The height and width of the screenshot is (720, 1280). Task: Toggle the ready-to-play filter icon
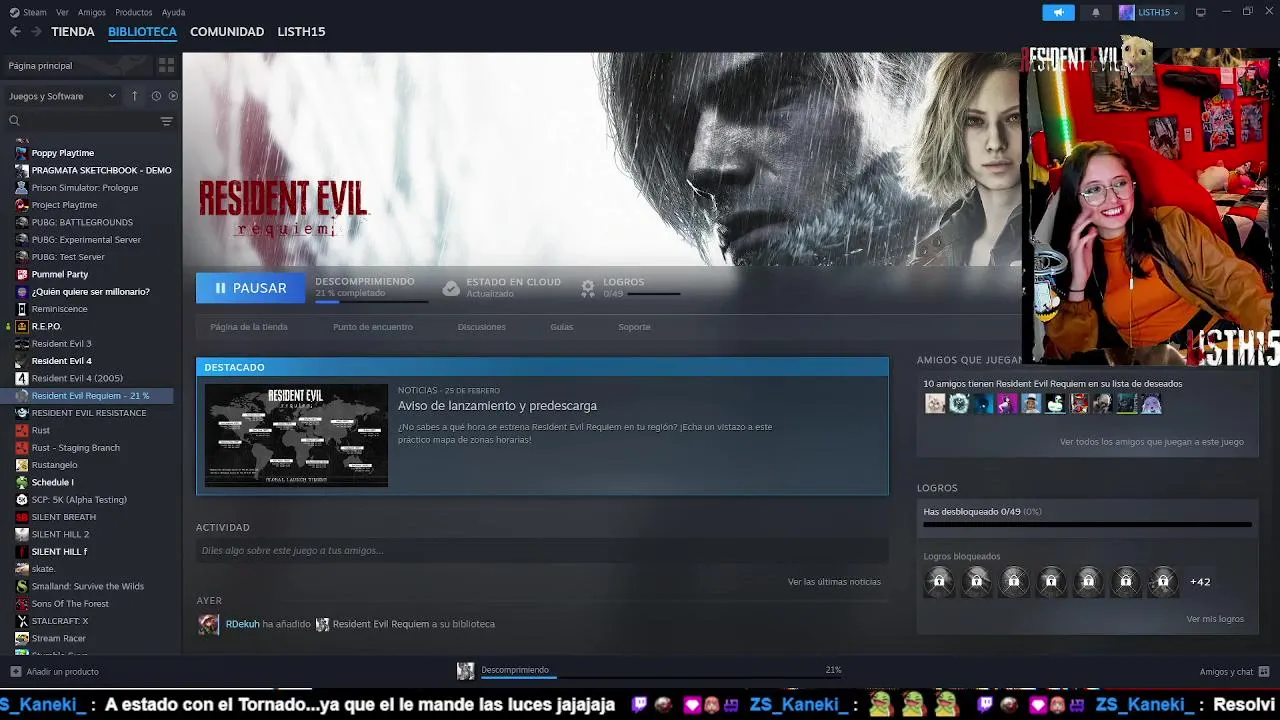point(173,96)
